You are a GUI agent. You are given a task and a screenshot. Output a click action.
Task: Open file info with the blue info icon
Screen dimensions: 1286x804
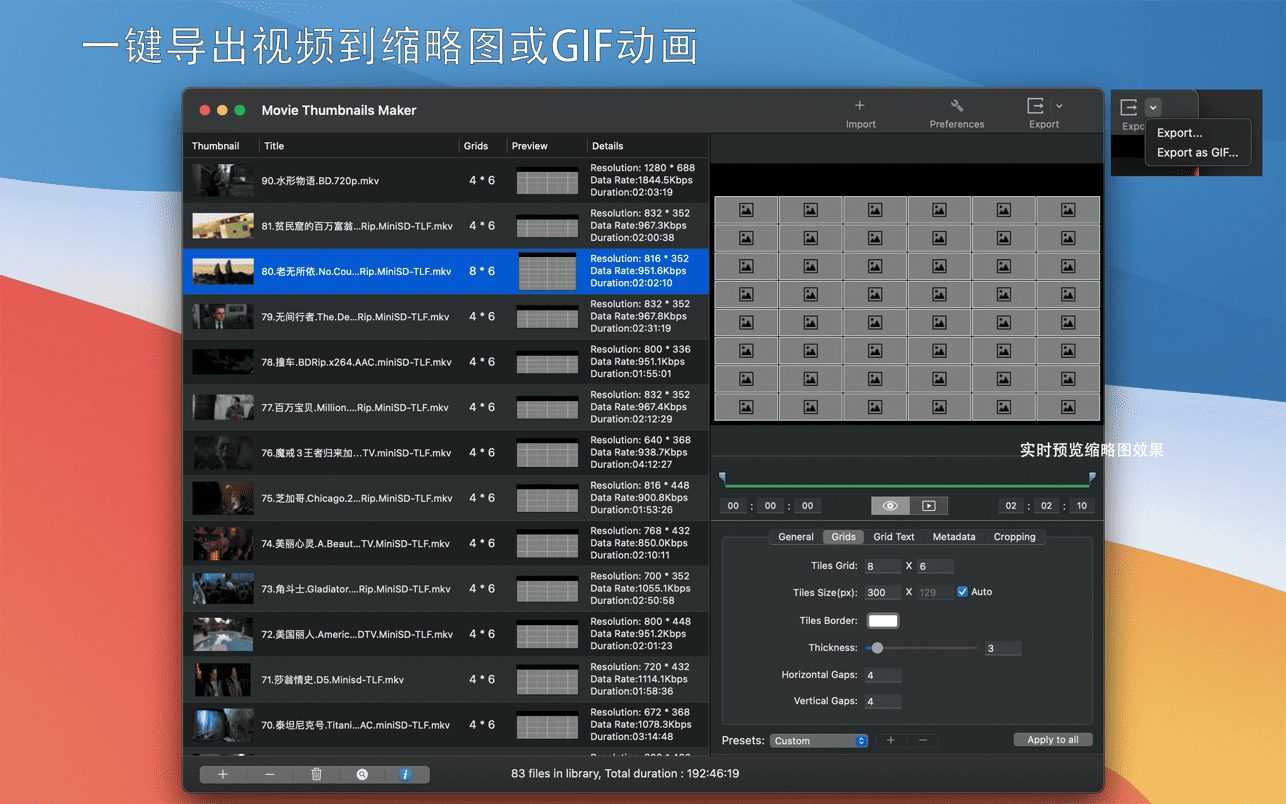click(x=405, y=774)
